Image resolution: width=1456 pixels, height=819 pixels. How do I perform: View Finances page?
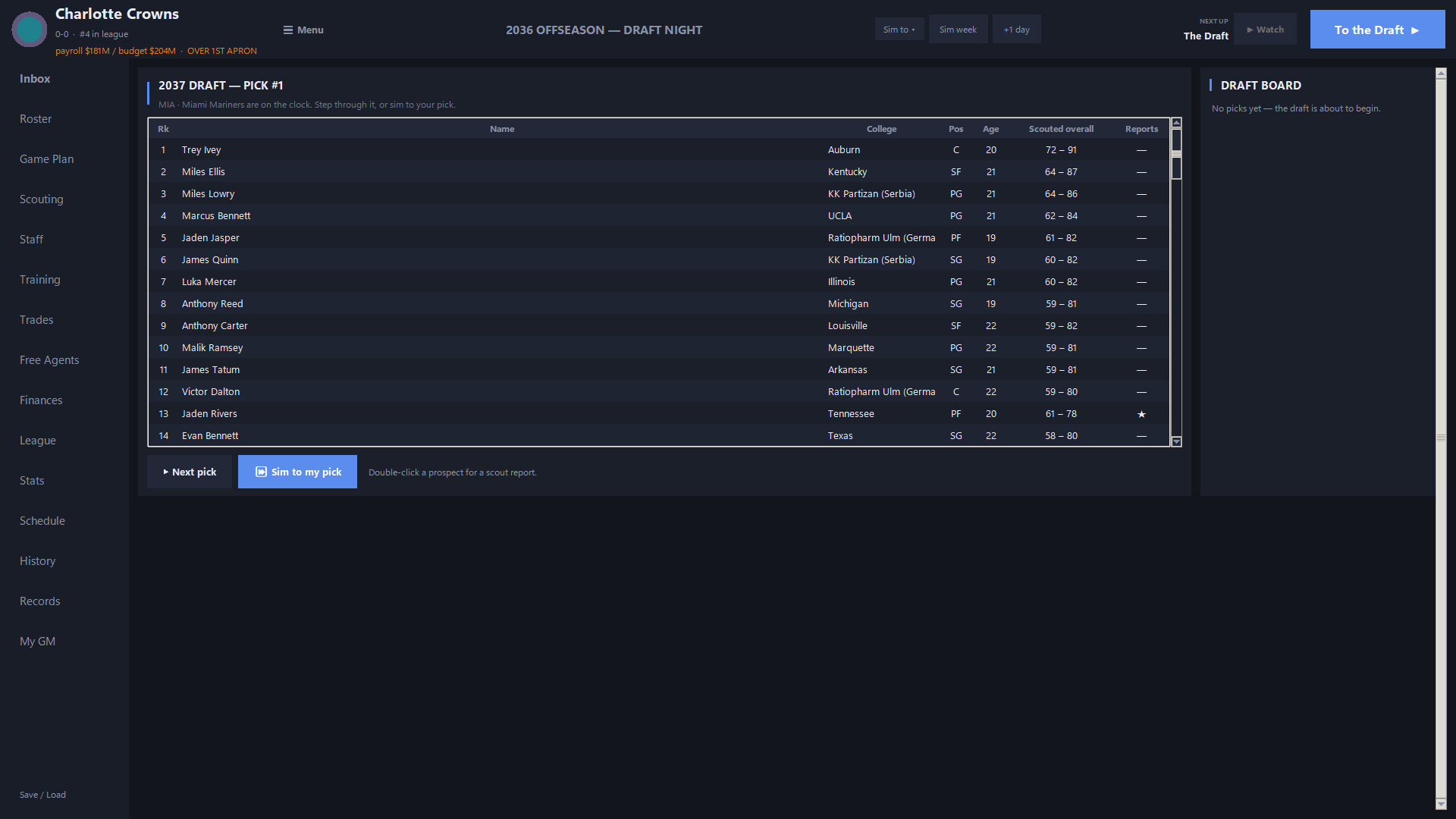(41, 400)
